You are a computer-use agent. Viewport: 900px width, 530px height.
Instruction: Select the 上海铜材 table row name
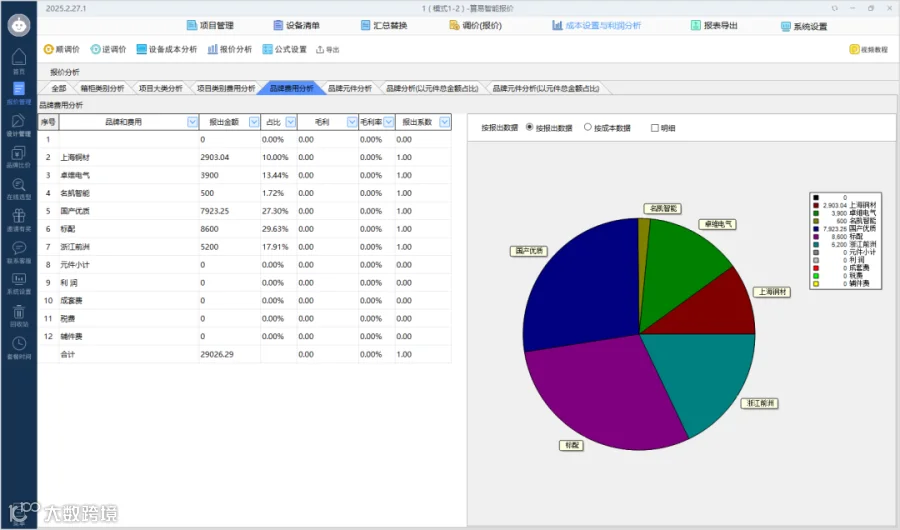75,157
